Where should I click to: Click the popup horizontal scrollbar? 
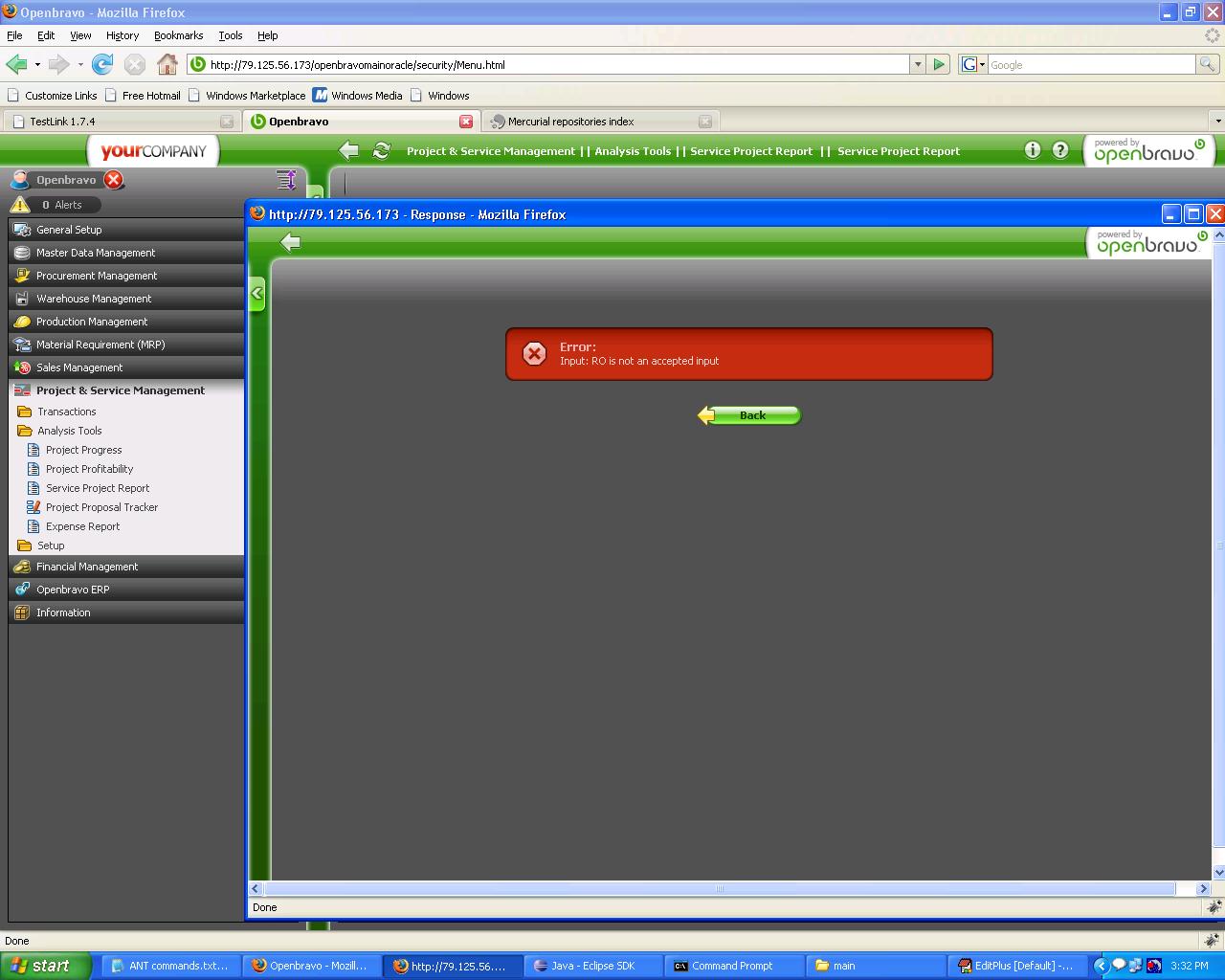click(719, 888)
